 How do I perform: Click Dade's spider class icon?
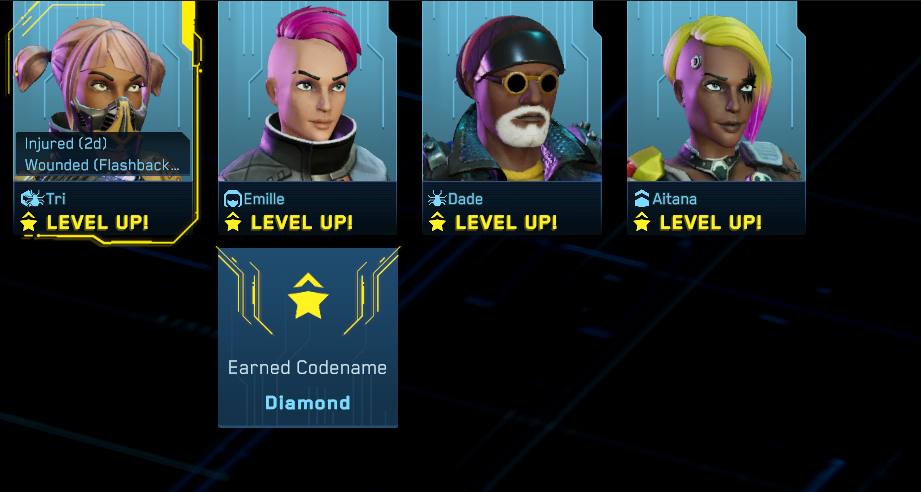pos(437,199)
